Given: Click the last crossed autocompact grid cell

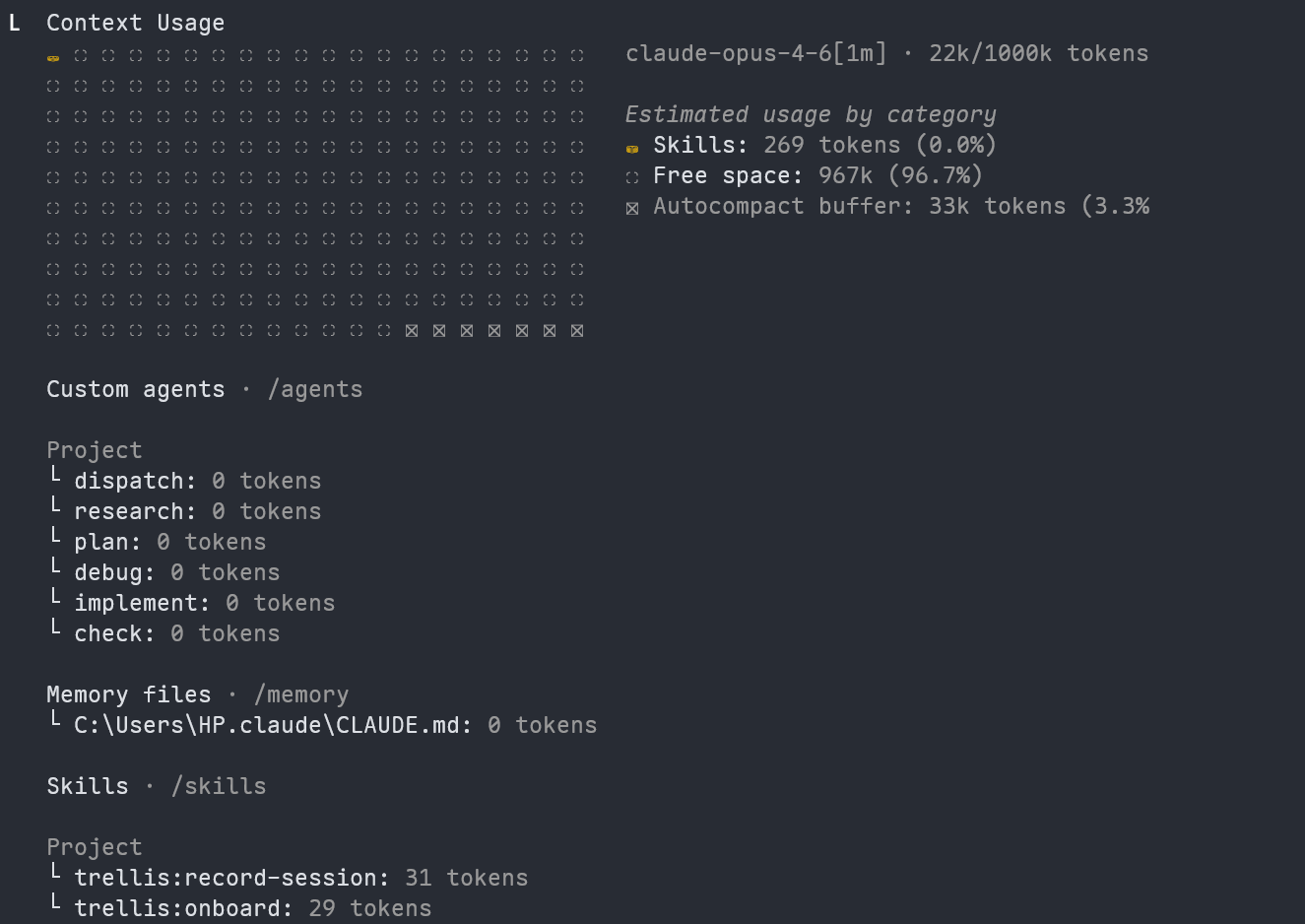Looking at the screenshot, I should pyautogui.click(x=577, y=330).
